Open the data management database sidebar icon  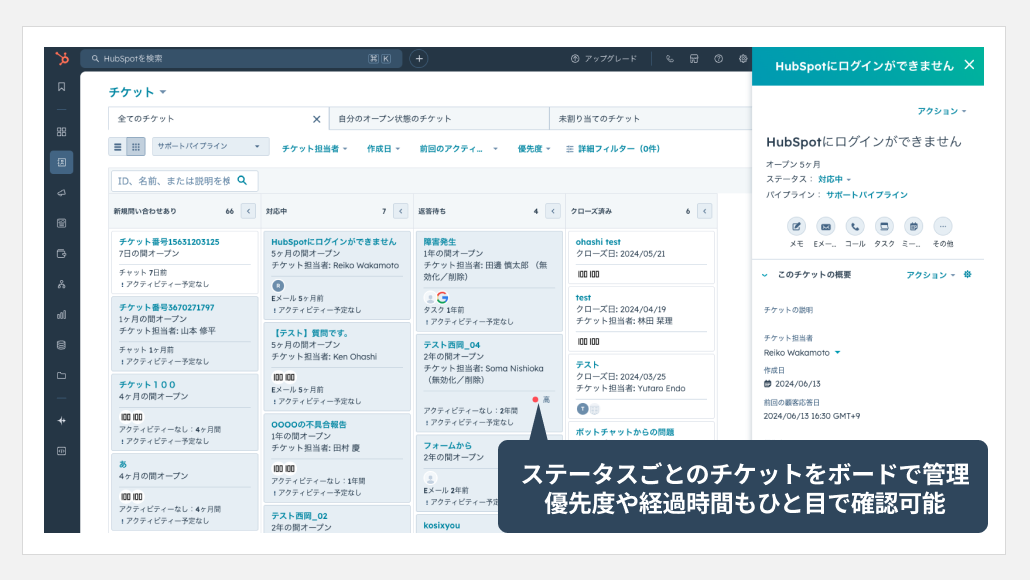(62, 345)
